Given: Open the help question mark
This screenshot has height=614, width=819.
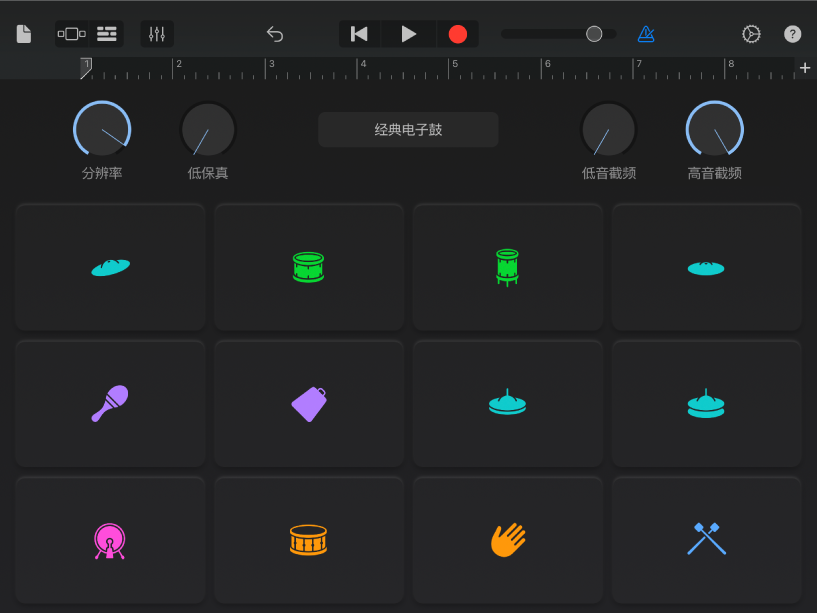Looking at the screenshot, I should coord(792,34).
